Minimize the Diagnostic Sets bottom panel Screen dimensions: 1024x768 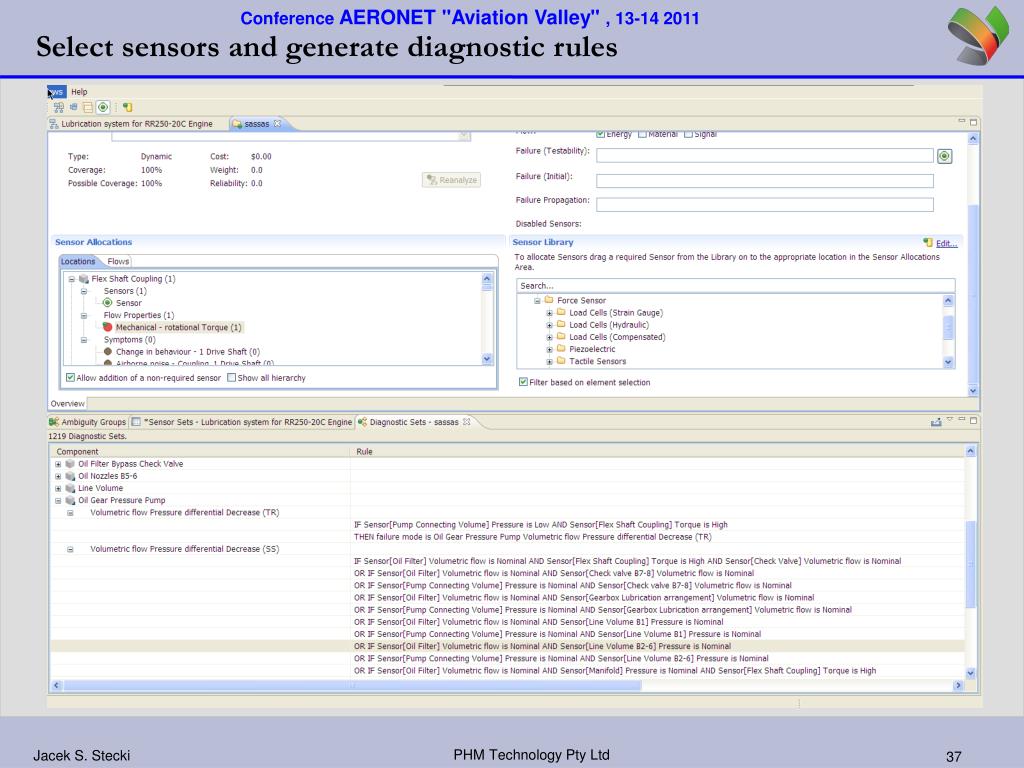tap(962, 420)
